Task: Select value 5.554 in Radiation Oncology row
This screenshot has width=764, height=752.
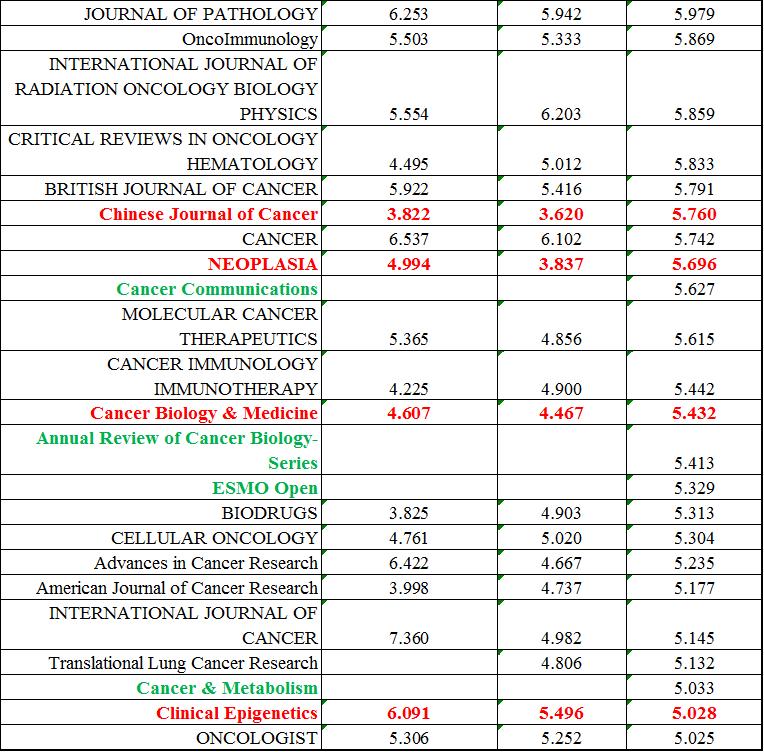Action: click(408, 114)
